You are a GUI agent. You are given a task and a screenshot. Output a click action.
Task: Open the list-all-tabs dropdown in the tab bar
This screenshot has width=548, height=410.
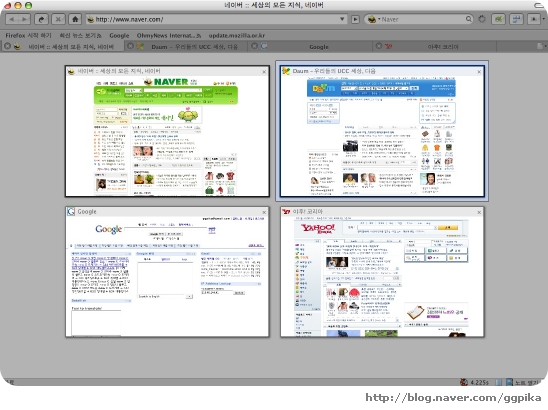click(x=541, y=46)
